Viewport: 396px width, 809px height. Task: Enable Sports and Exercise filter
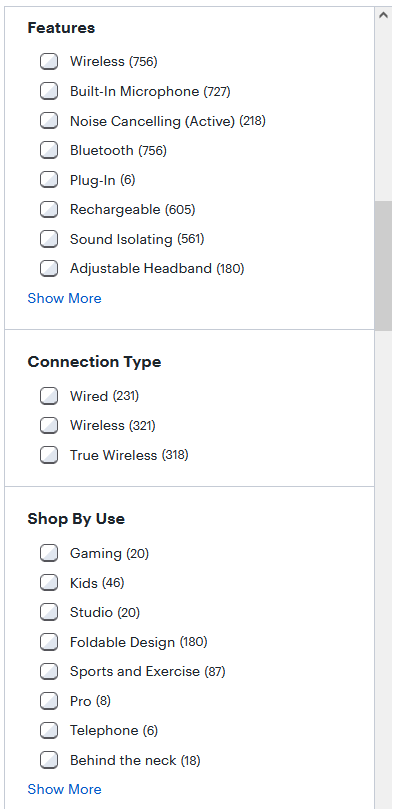(49, 671)
